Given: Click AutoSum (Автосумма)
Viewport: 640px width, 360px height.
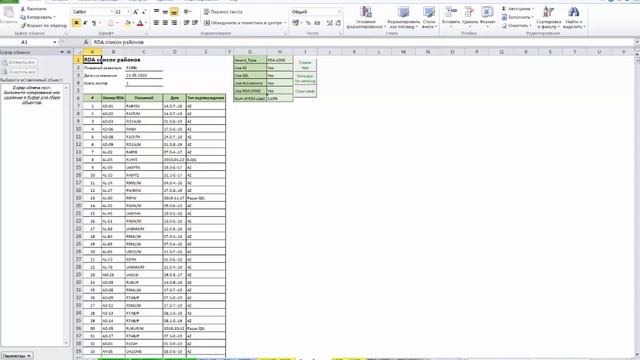Looking at the screenshot, I should 518,9.
